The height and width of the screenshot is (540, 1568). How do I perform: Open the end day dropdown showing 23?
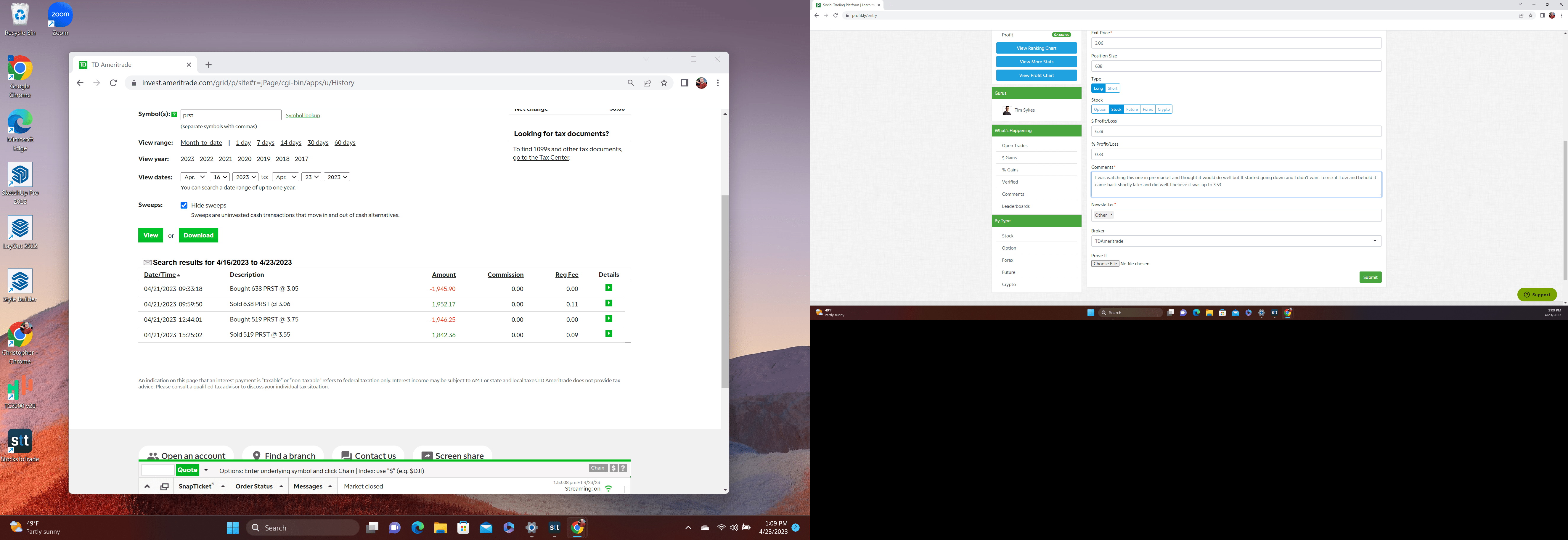coord(311,177)
